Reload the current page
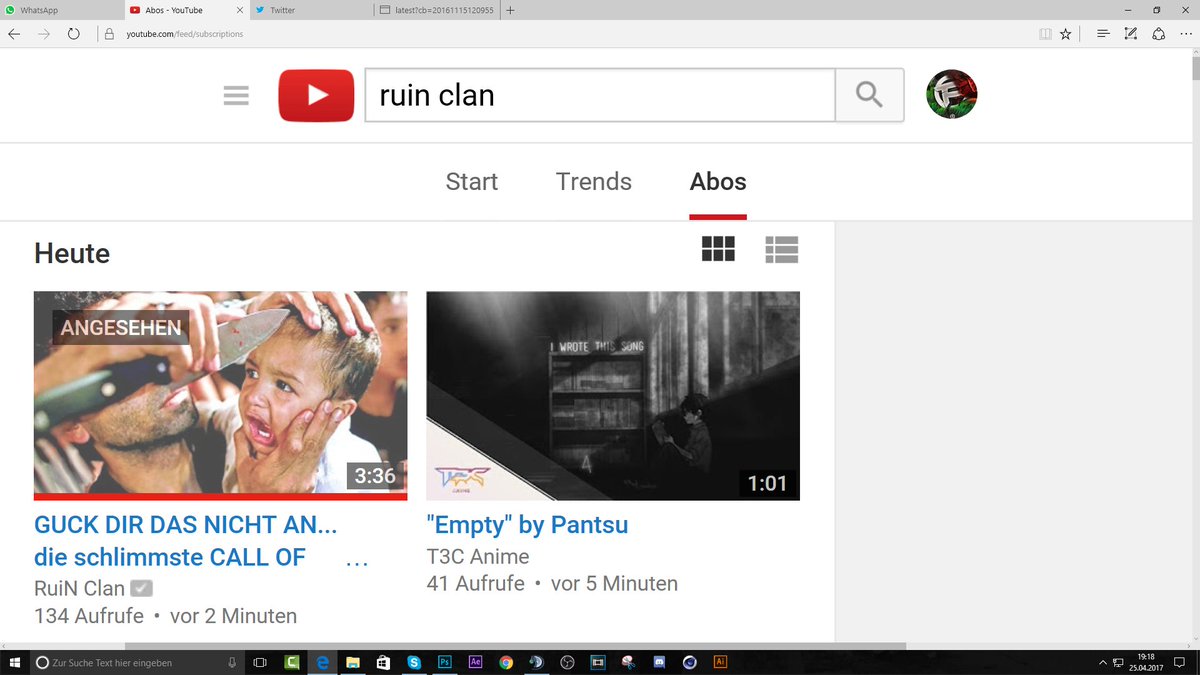1200x675 pixels. [x=73, y=33]
